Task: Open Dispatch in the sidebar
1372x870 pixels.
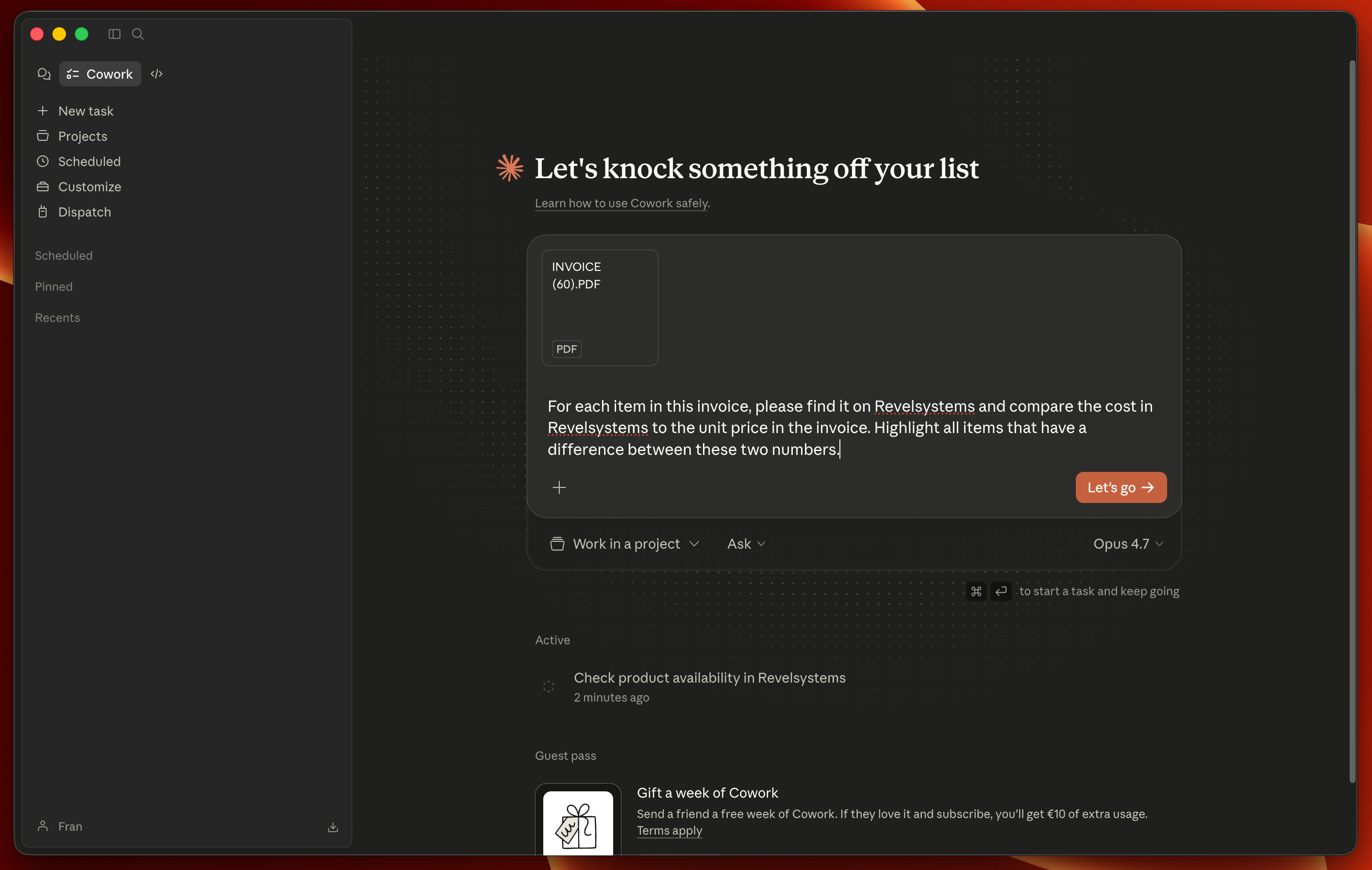Action: [84, 212]
